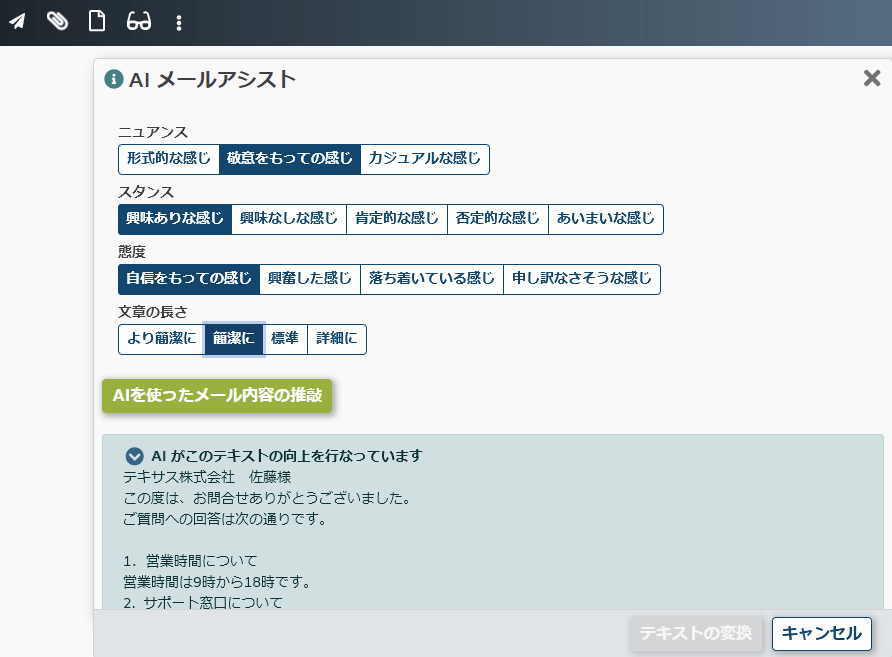Click the glasses preview icon
Image resolution: width=892 pixels, height=657 pixels.
click(138, 21)
